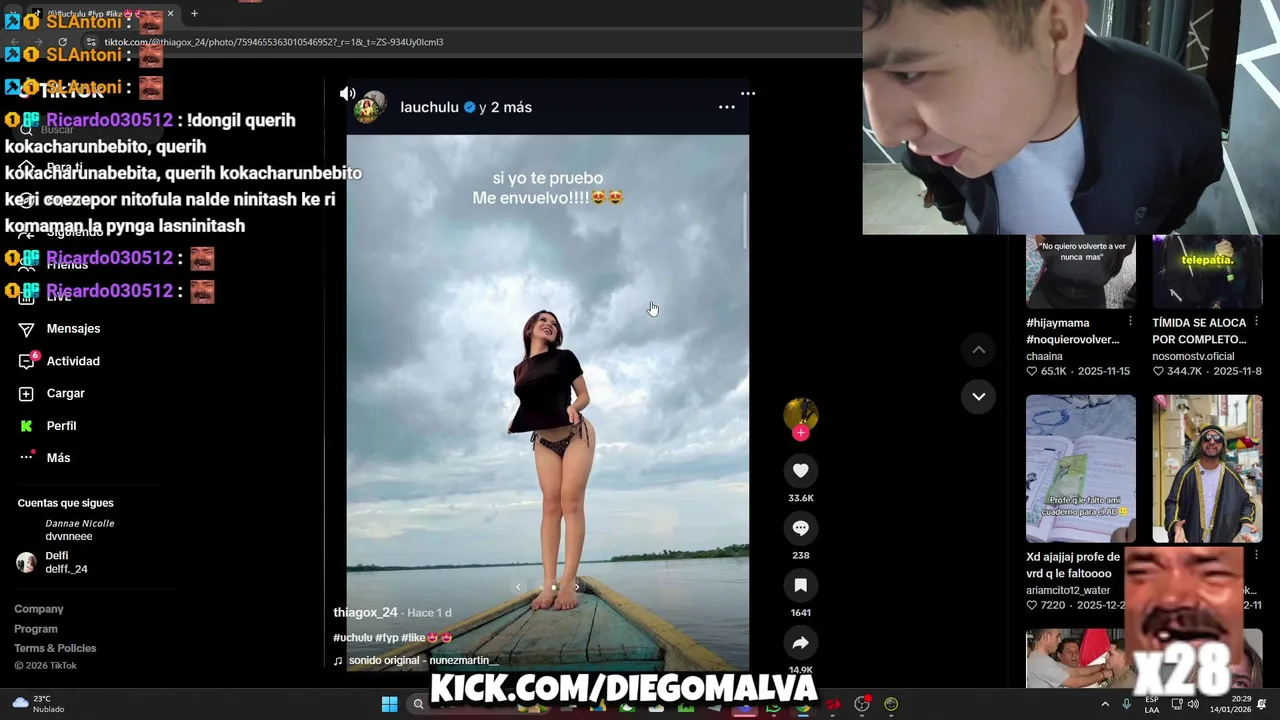1280x720 pixels.
Task: Open the comments with 238 count
Action: tap(800, 528)
